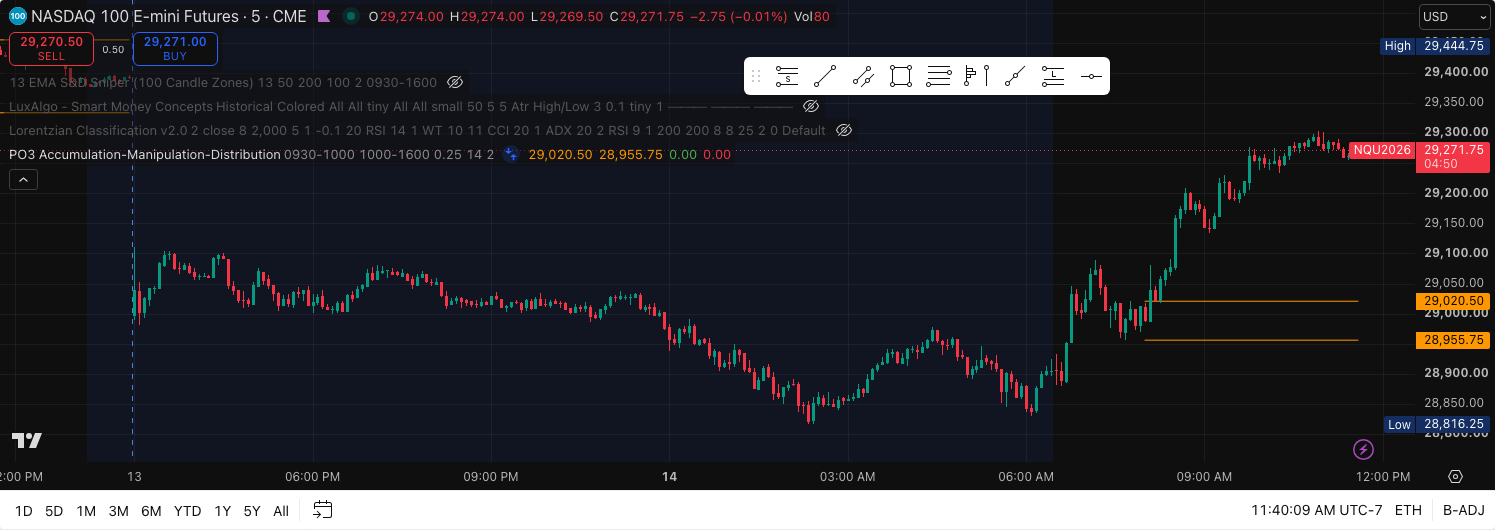Show the LuxAlgo Smart Money Concepts indicator
The height and width of the screenshot is (530, 1495).
click(x=811, y=106)
